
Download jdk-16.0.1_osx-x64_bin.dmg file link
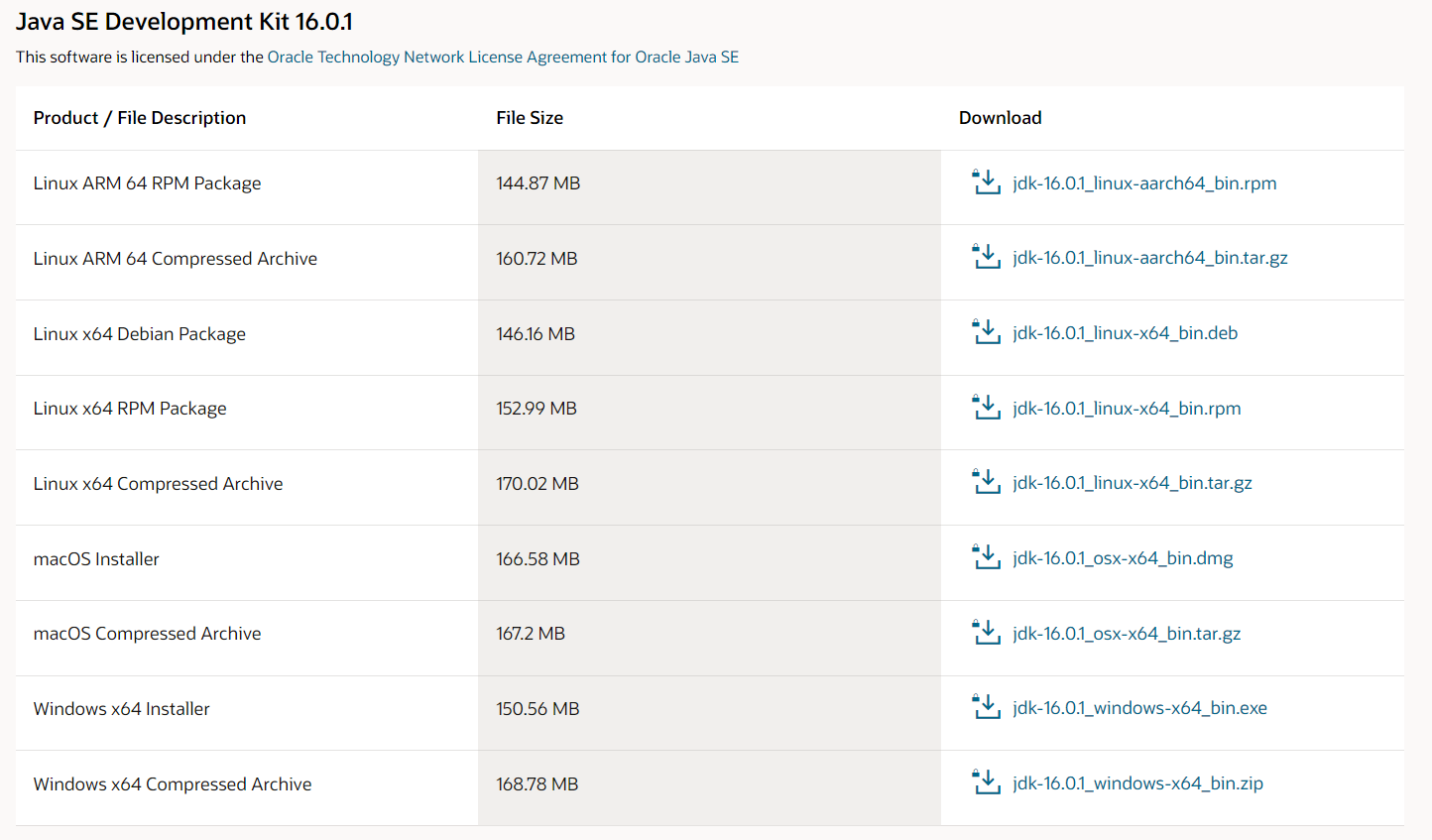pyautogui.click(x=1123, y=558)
